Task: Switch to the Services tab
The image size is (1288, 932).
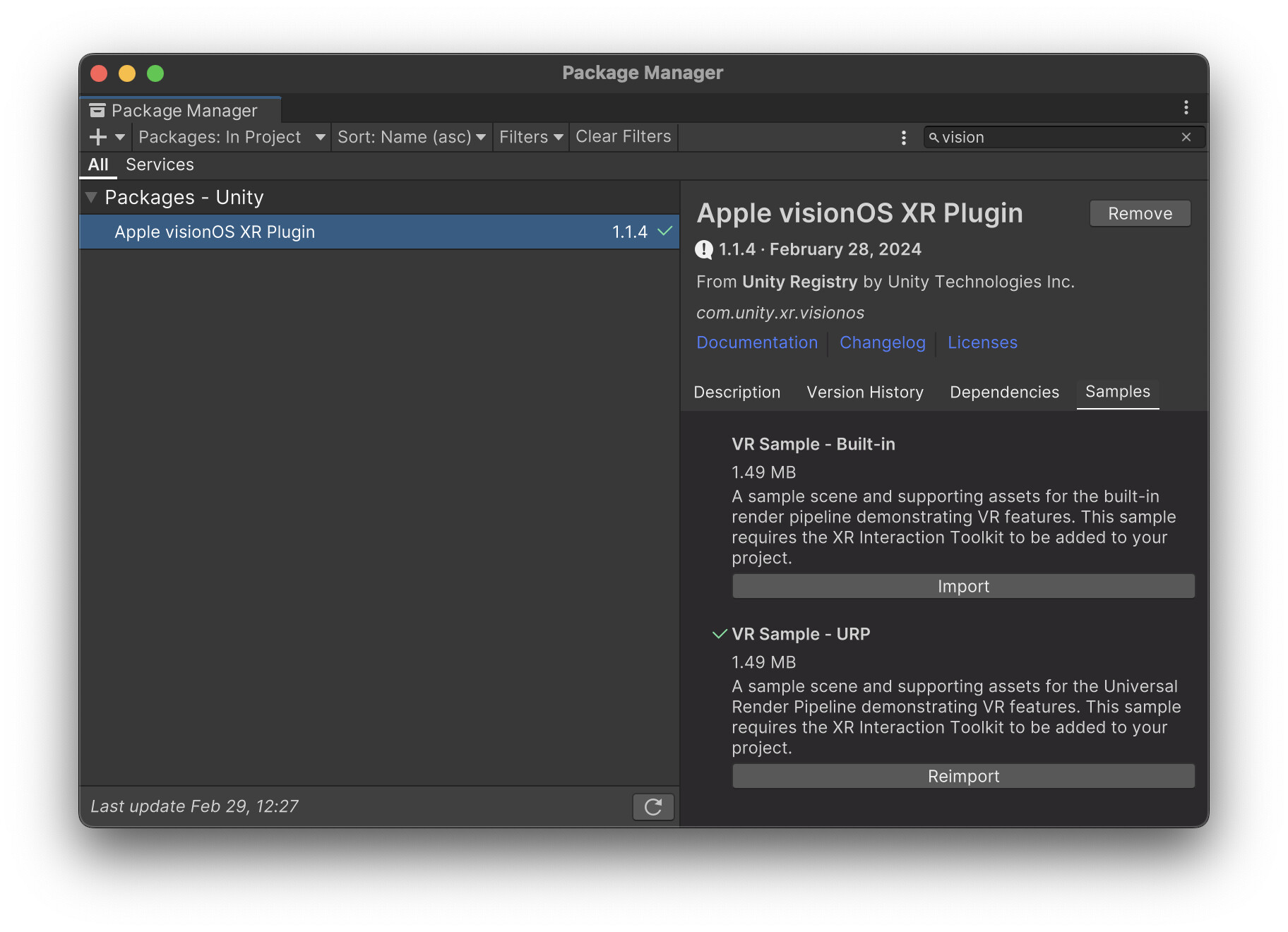Action: [x=160, y=165]
